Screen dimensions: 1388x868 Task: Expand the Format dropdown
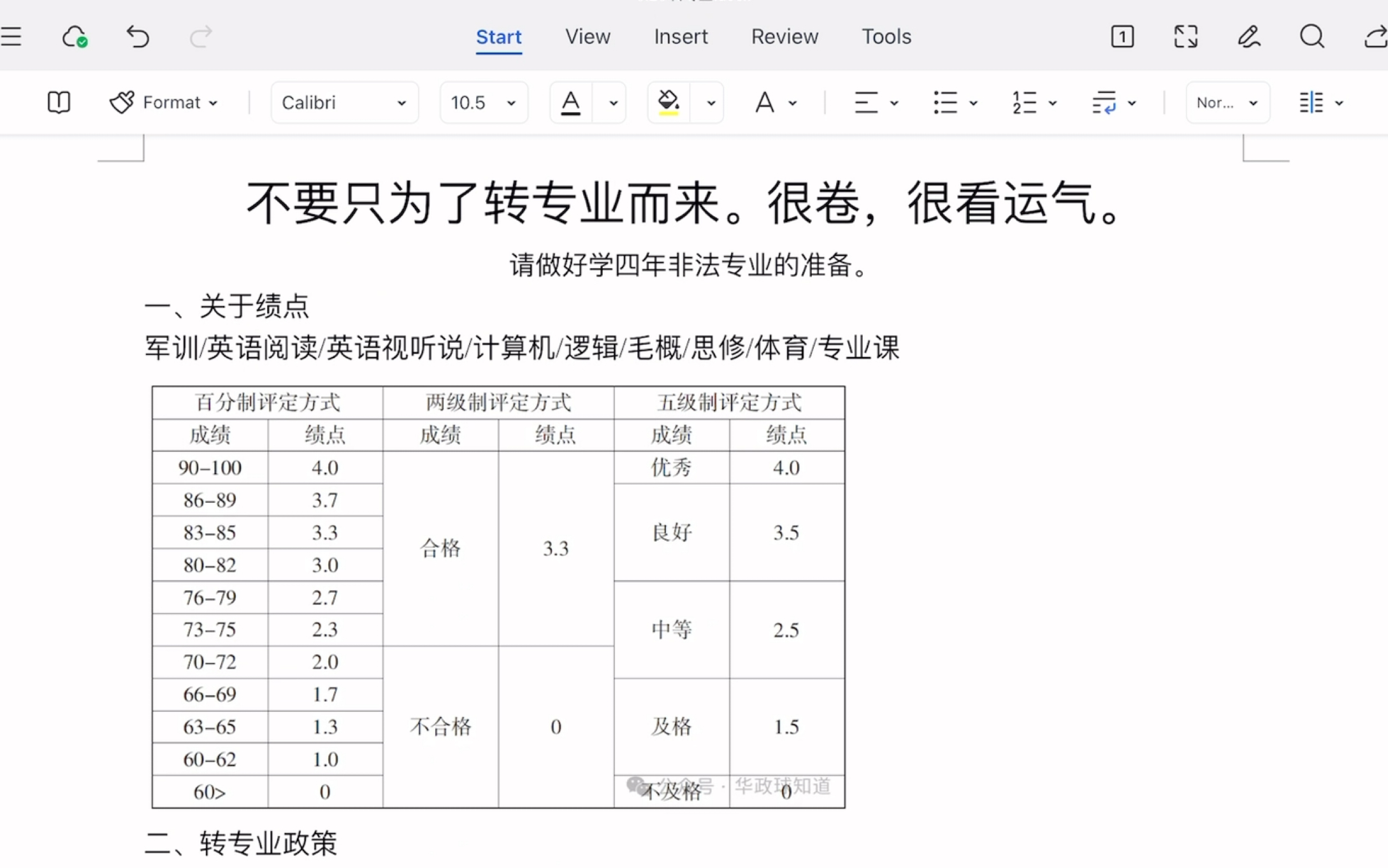(x=213, y=103)
